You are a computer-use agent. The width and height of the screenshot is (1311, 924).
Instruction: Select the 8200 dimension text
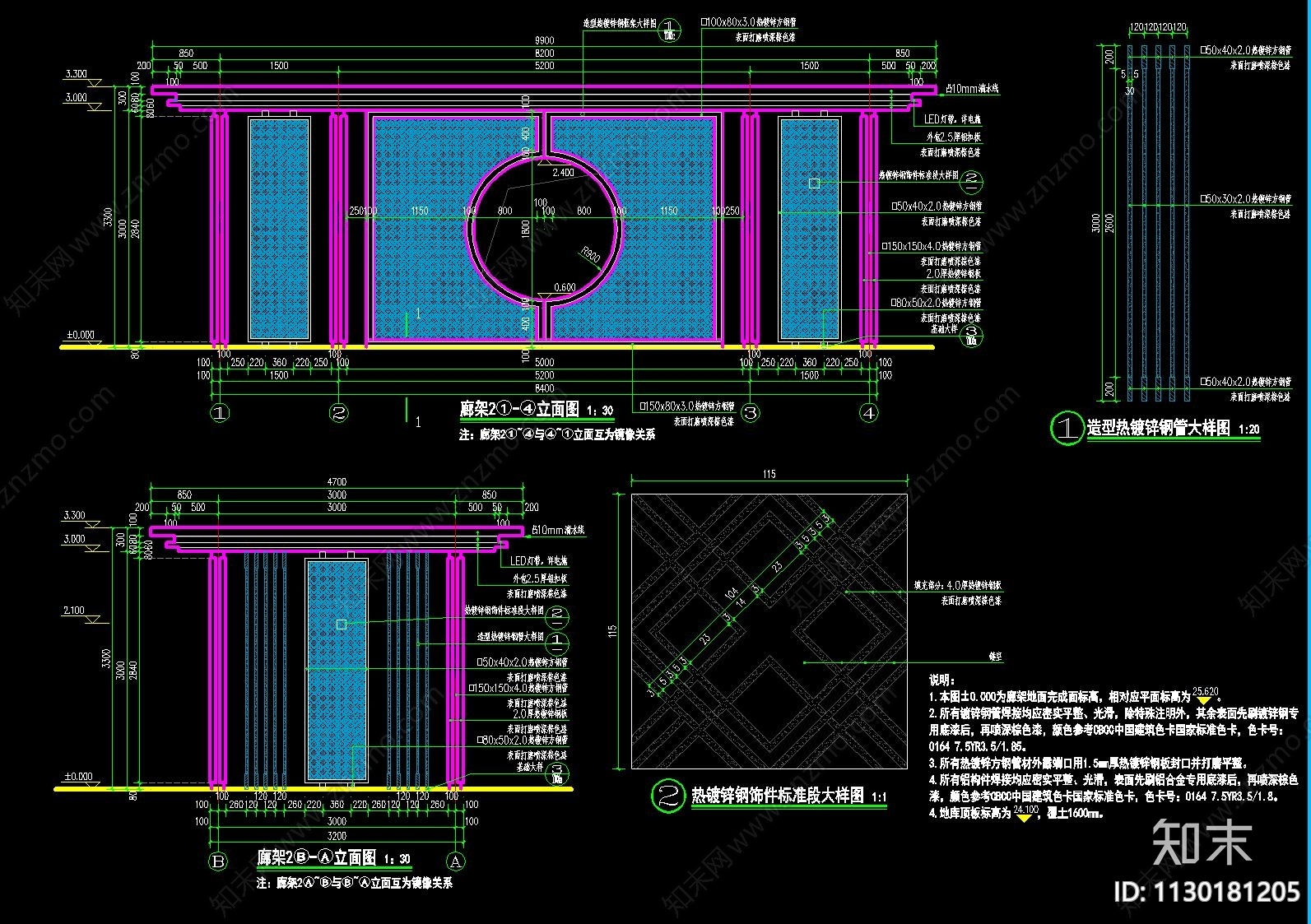pos(544,53)
